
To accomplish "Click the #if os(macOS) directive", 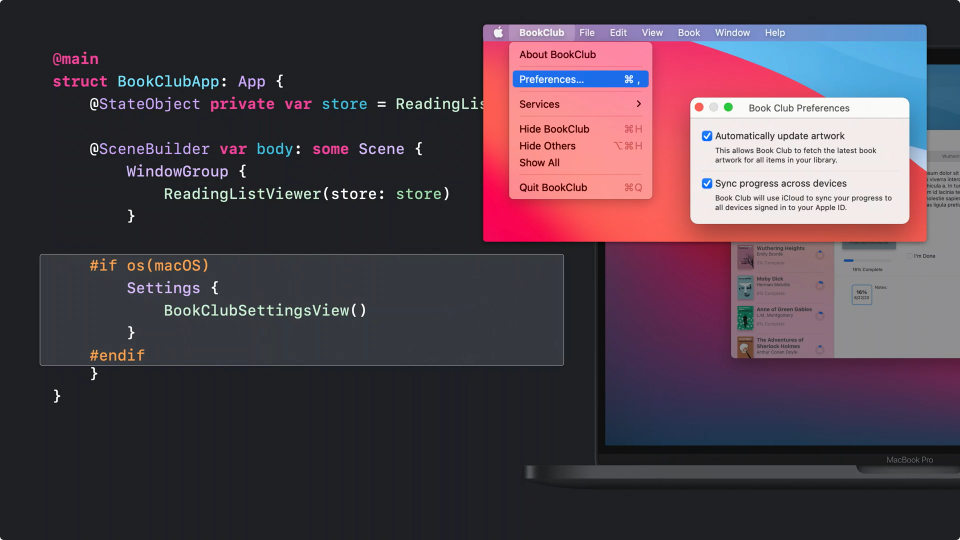I will 149,266.
